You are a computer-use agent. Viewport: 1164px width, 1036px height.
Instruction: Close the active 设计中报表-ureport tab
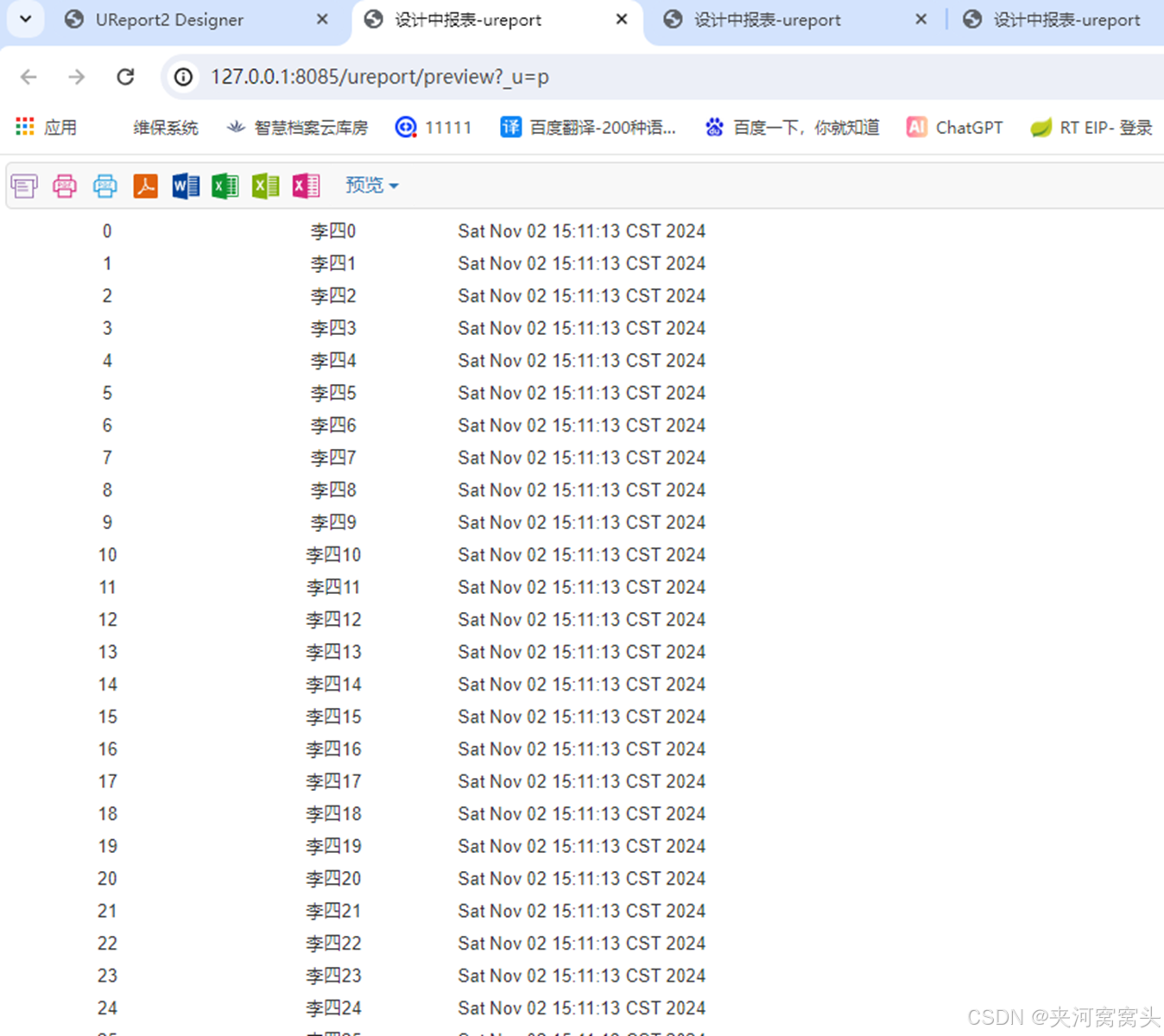[622, 19]
